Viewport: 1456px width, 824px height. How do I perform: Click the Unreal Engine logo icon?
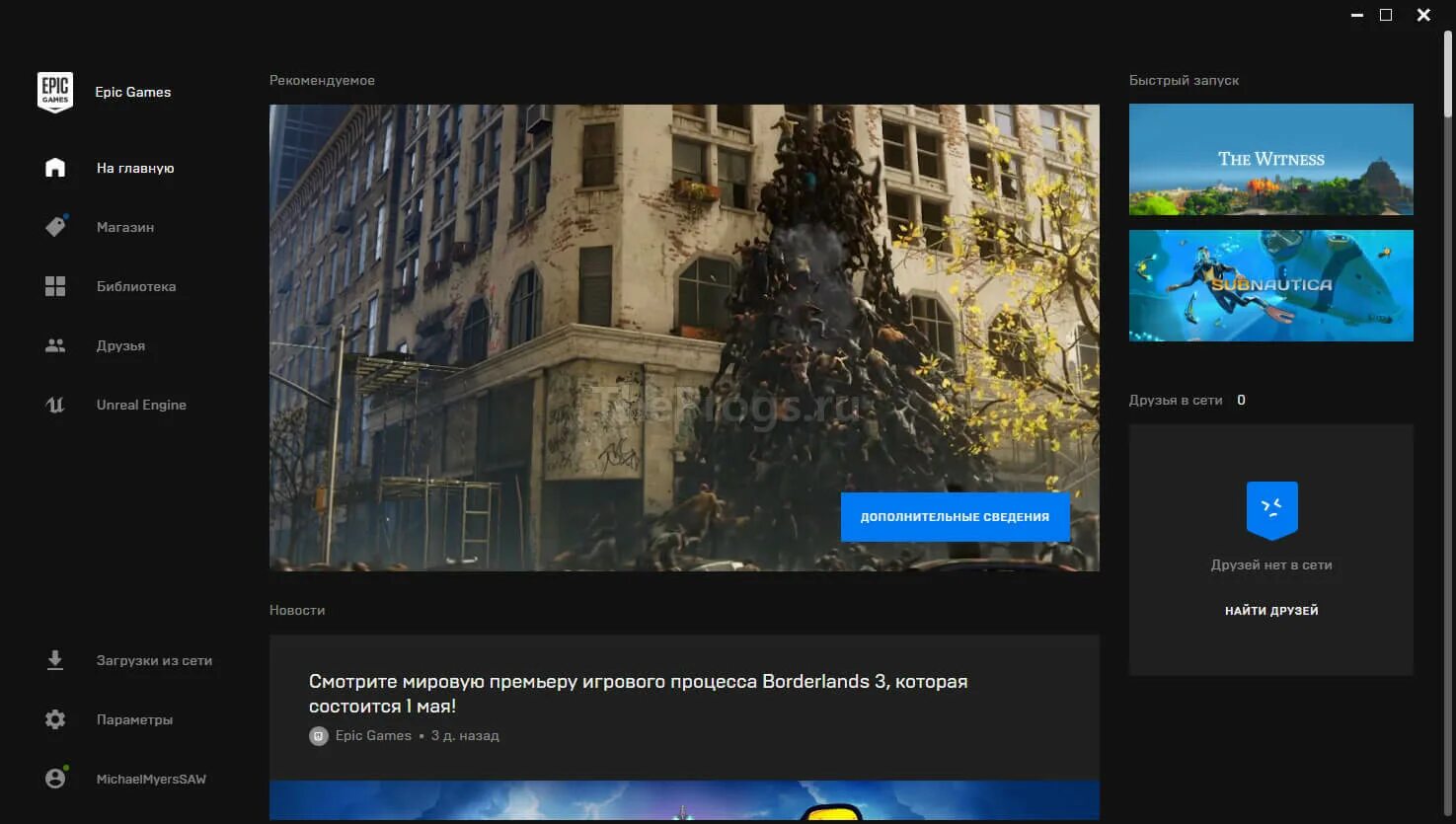(55, 405)
